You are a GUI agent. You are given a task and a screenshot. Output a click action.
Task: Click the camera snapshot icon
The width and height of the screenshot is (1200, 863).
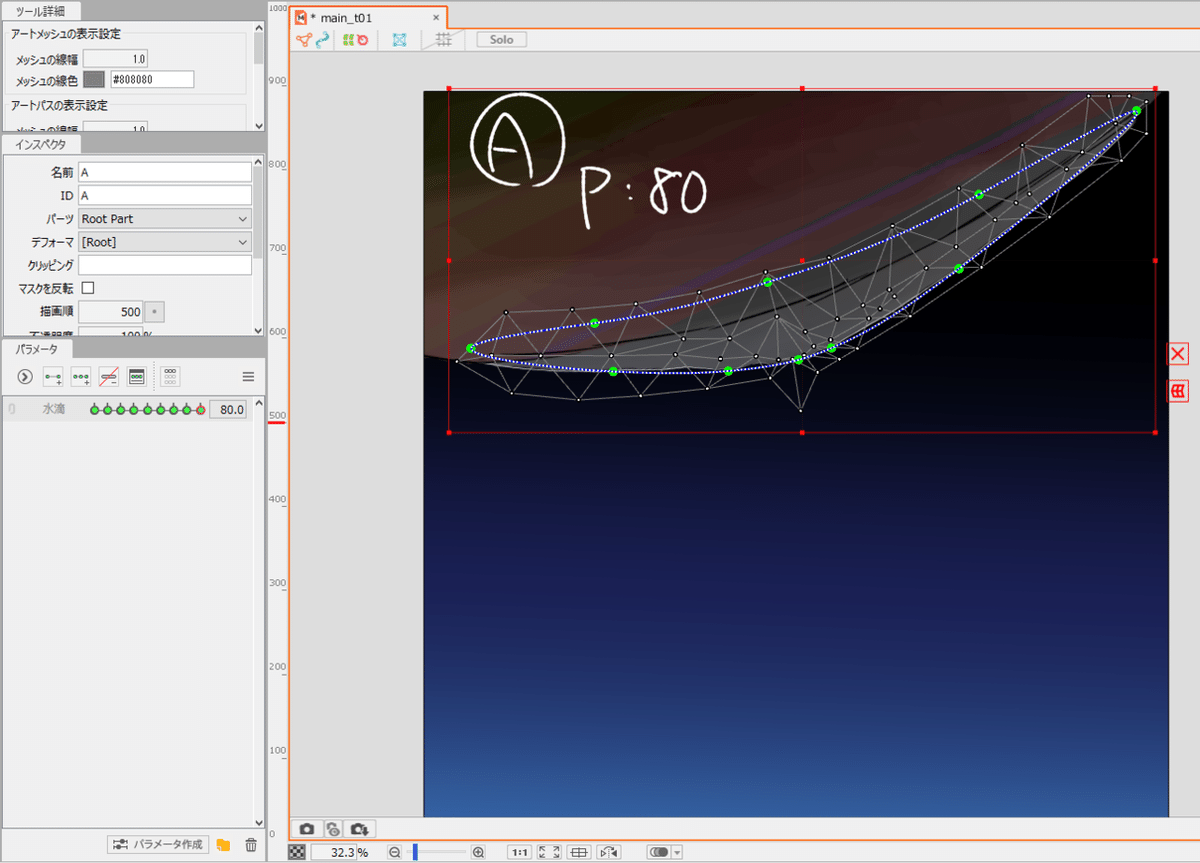pyautogui.click(x=307, y=829)
